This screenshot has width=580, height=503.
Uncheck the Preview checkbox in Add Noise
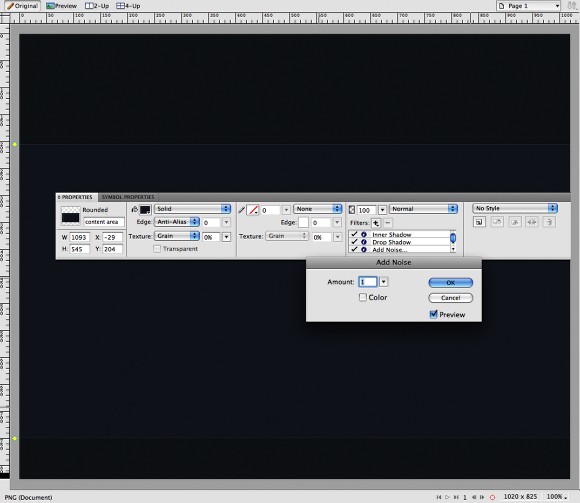click(x=434, y=314)
